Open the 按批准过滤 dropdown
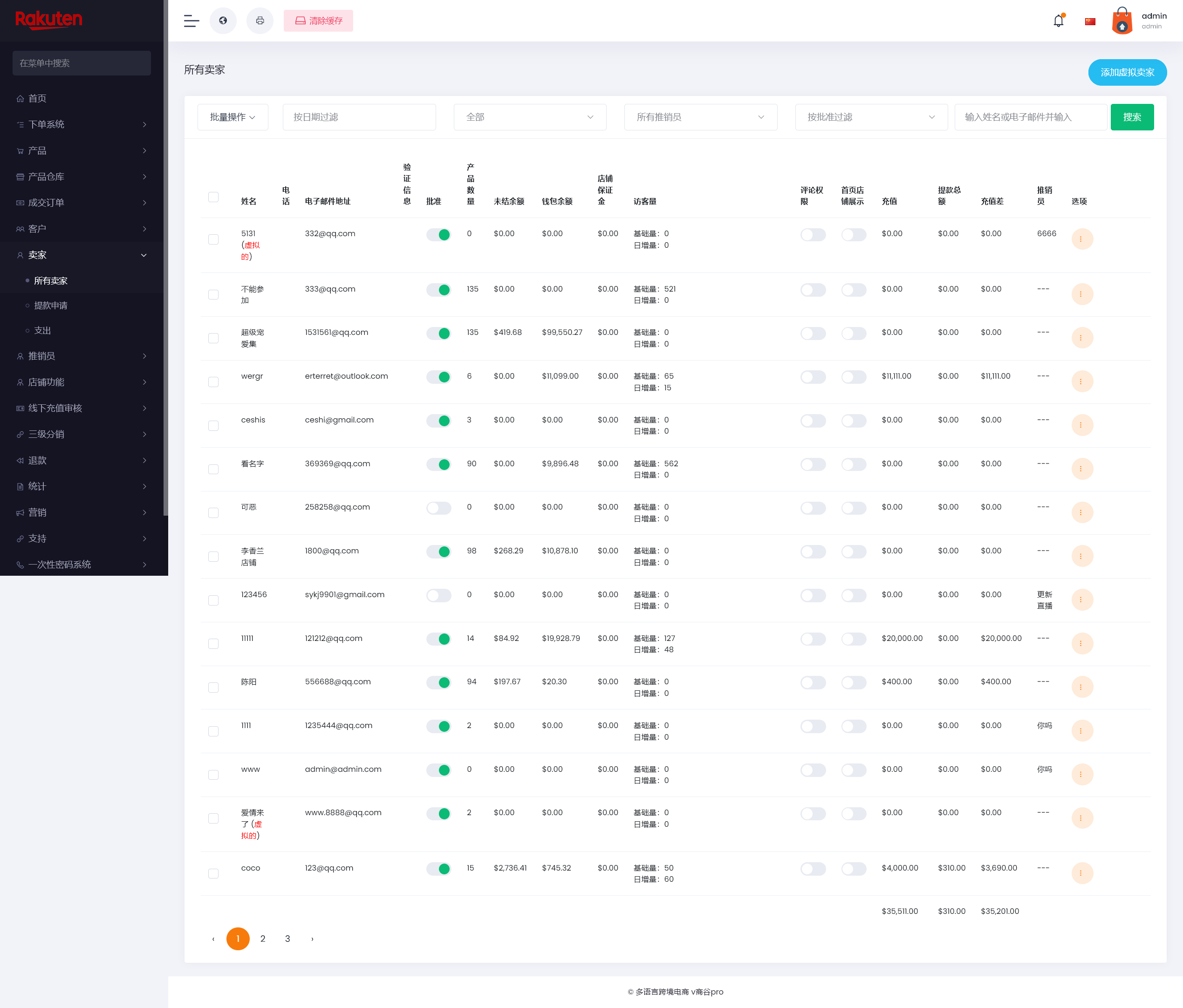Viewport: 1183px width, 1008px height. point(871,117)
